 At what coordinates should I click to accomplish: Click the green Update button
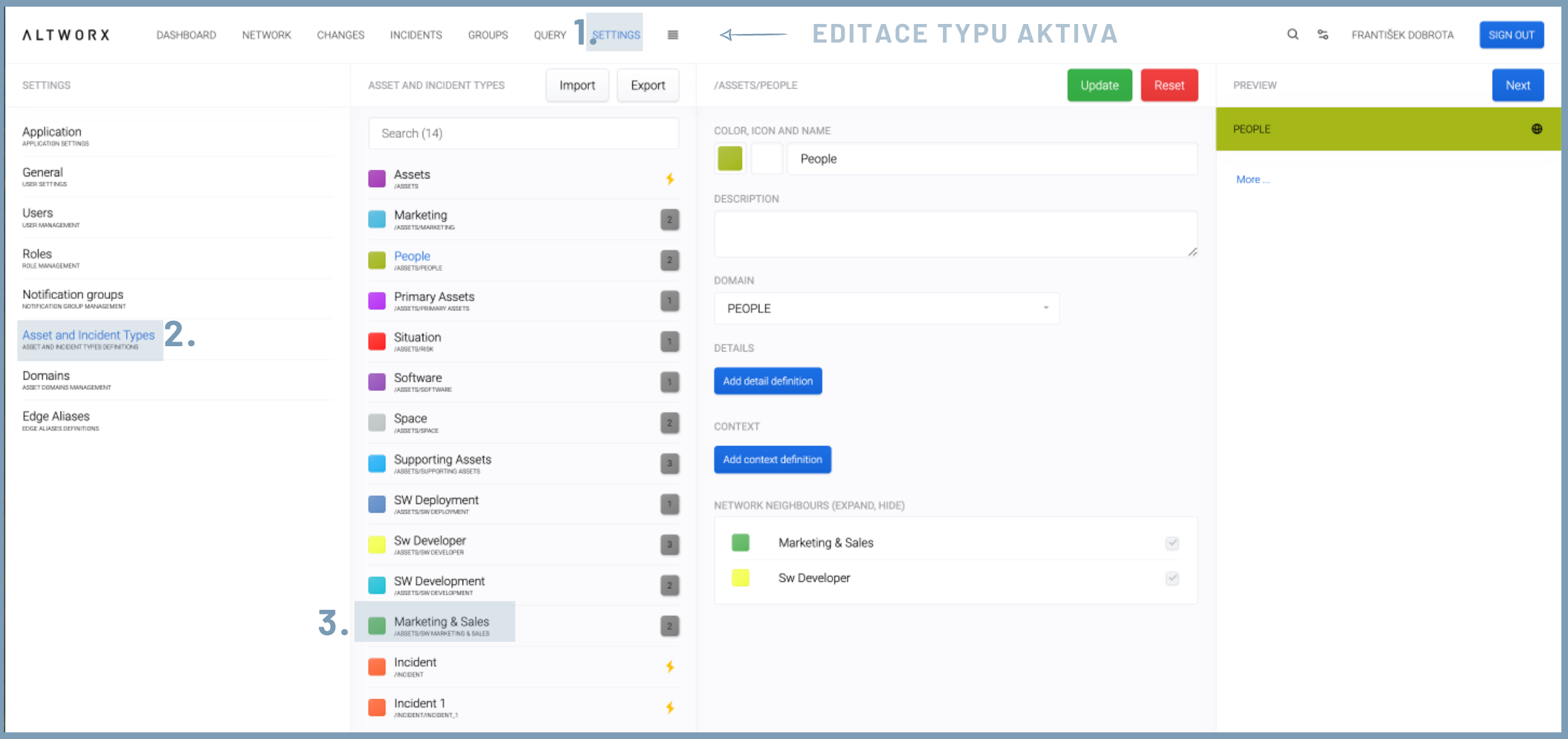[x=1099, y=85]
